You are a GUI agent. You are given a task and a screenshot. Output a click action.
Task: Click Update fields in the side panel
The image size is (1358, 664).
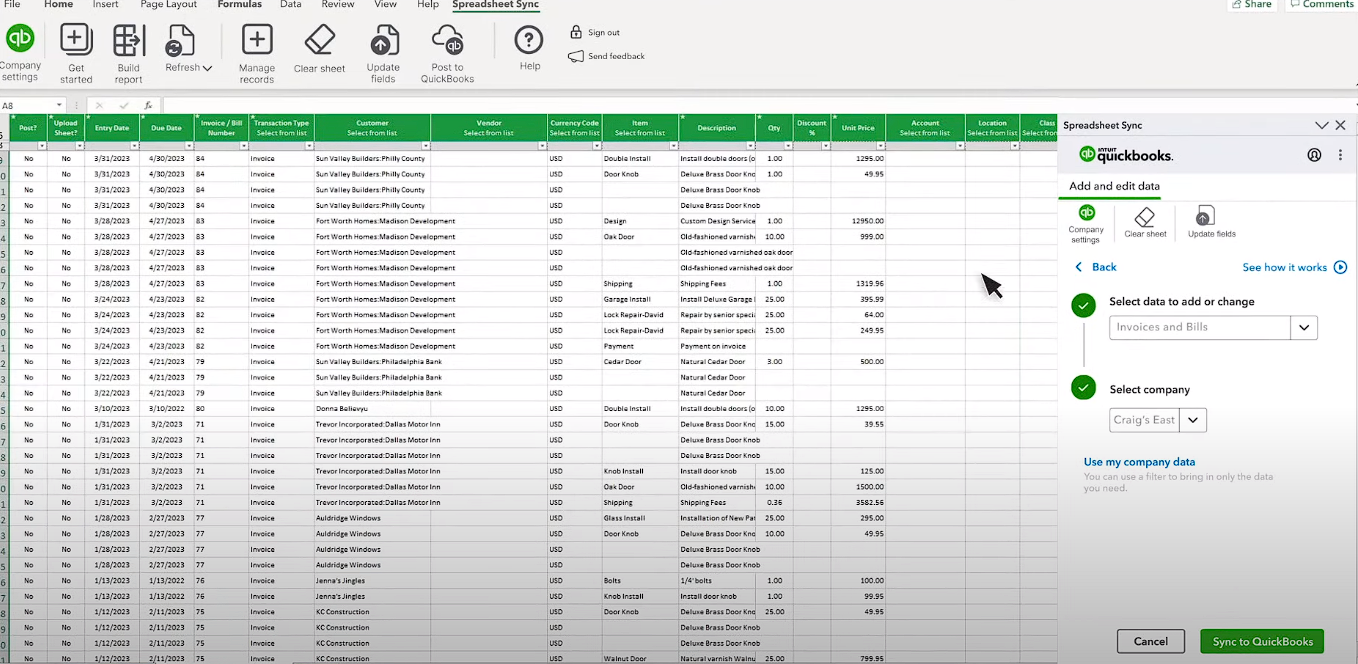(1211, 223)
